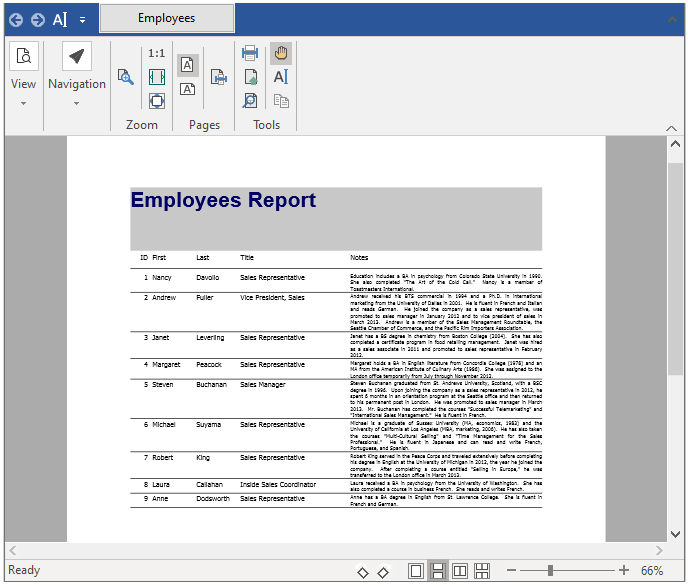Collapse the ribbon using the chevron
Image resolution: width=688 pixels, height=586 pixels.
coord(672,127)
